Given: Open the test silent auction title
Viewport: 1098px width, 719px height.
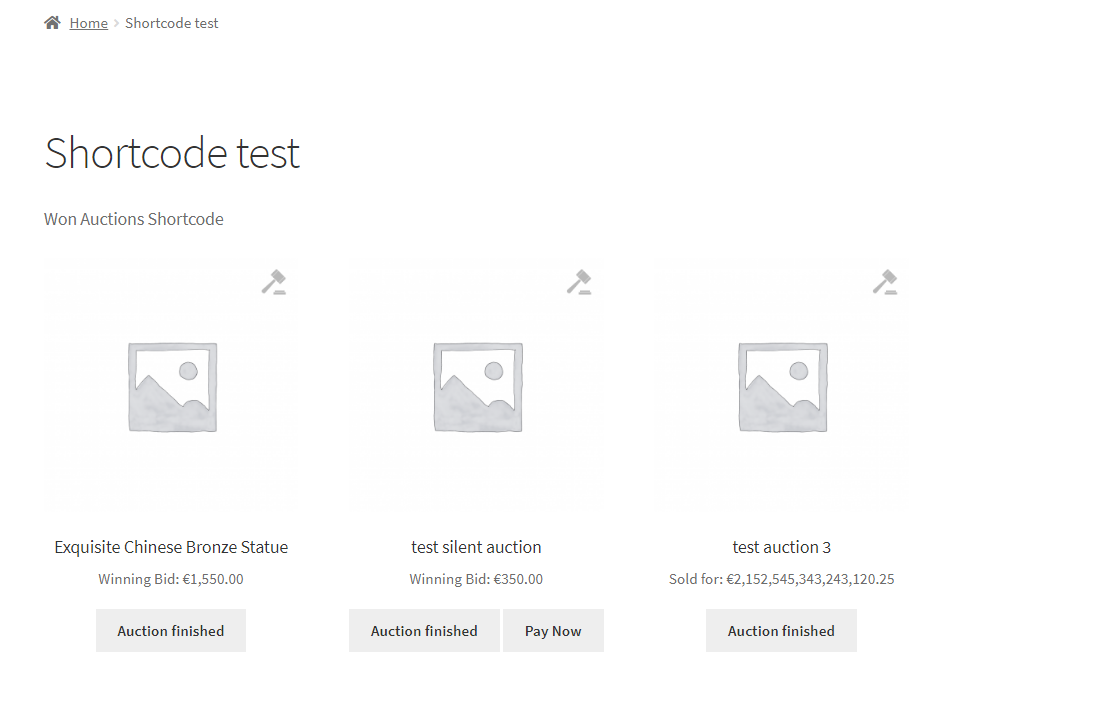Looking at the screenshot, I should click(x=476, y=547).
